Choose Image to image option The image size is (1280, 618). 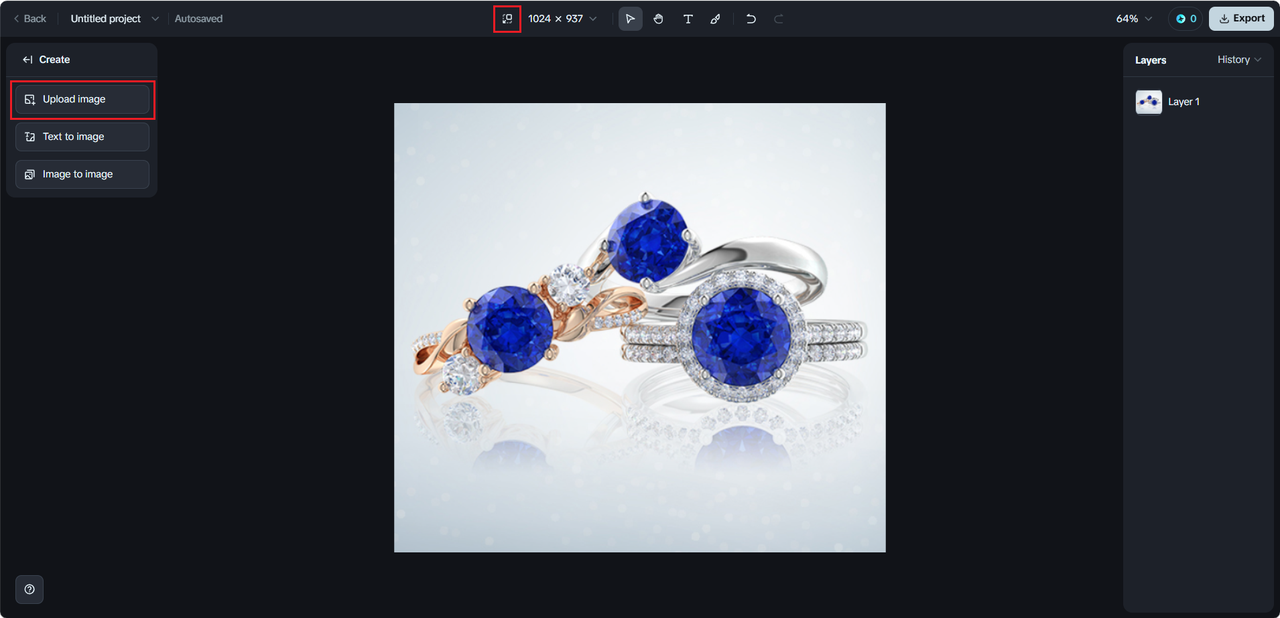82,174
